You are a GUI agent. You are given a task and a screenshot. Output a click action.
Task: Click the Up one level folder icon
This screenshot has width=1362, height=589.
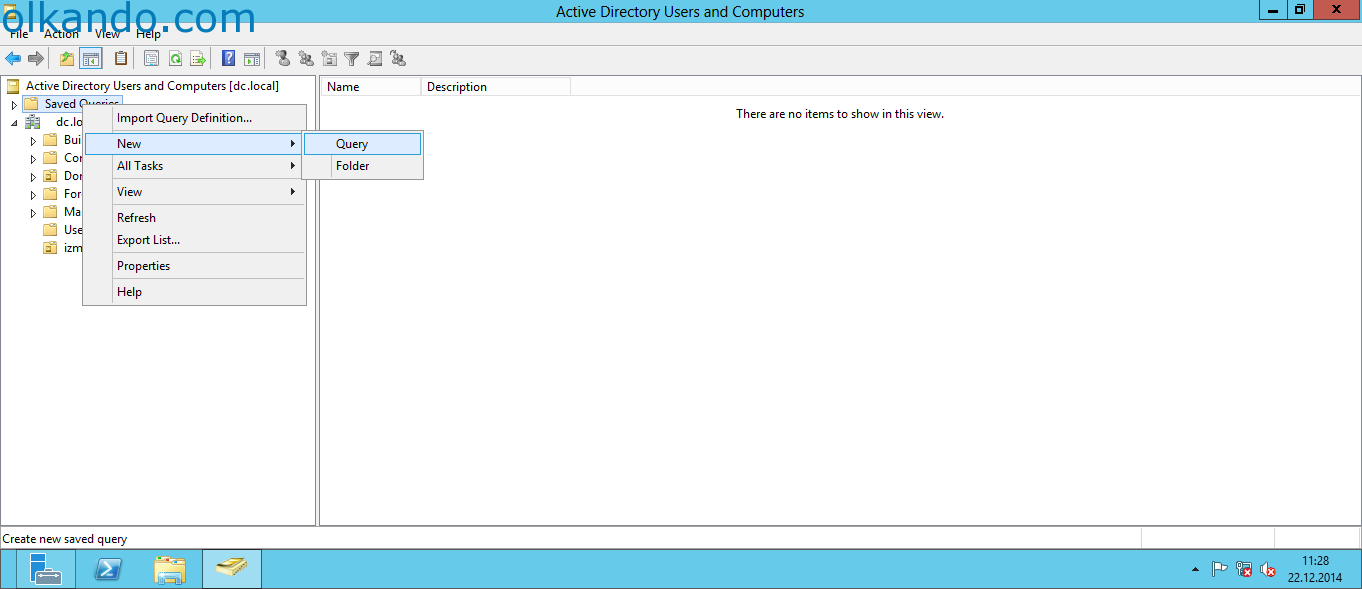[67, 59]
